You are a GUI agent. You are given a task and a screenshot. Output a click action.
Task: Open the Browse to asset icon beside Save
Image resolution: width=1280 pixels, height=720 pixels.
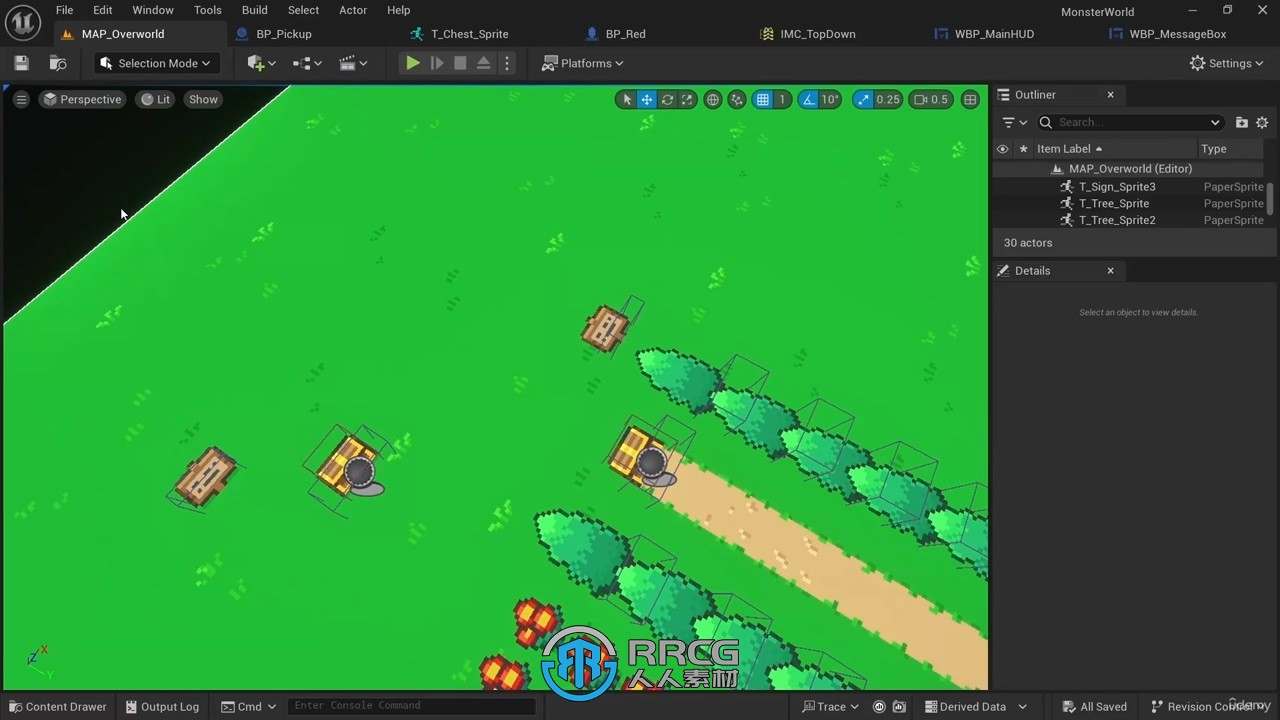pyautogui.click(x=58, y=63)
